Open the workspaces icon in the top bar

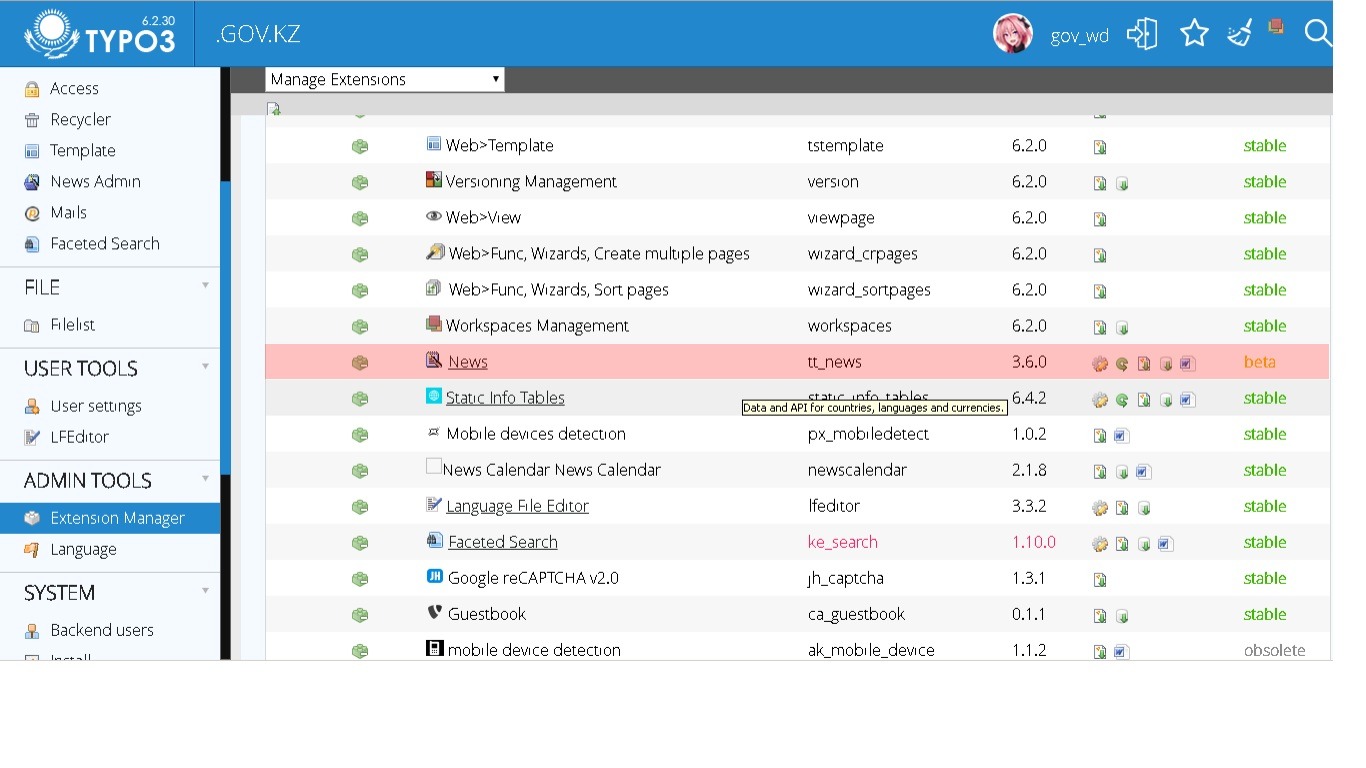(x=1276, y=27)
